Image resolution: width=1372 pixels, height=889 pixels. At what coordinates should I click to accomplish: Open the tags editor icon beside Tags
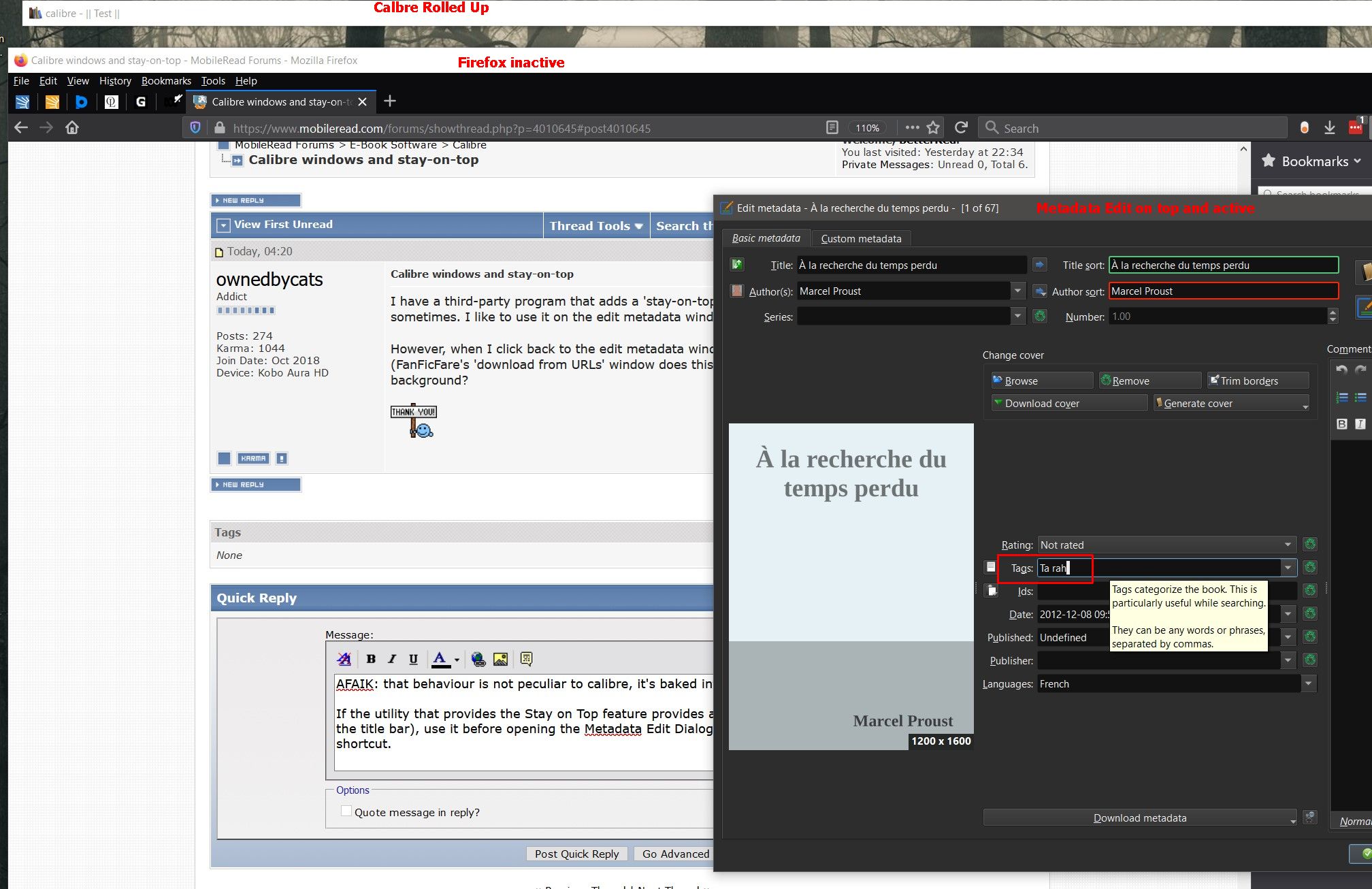point(991,567)
